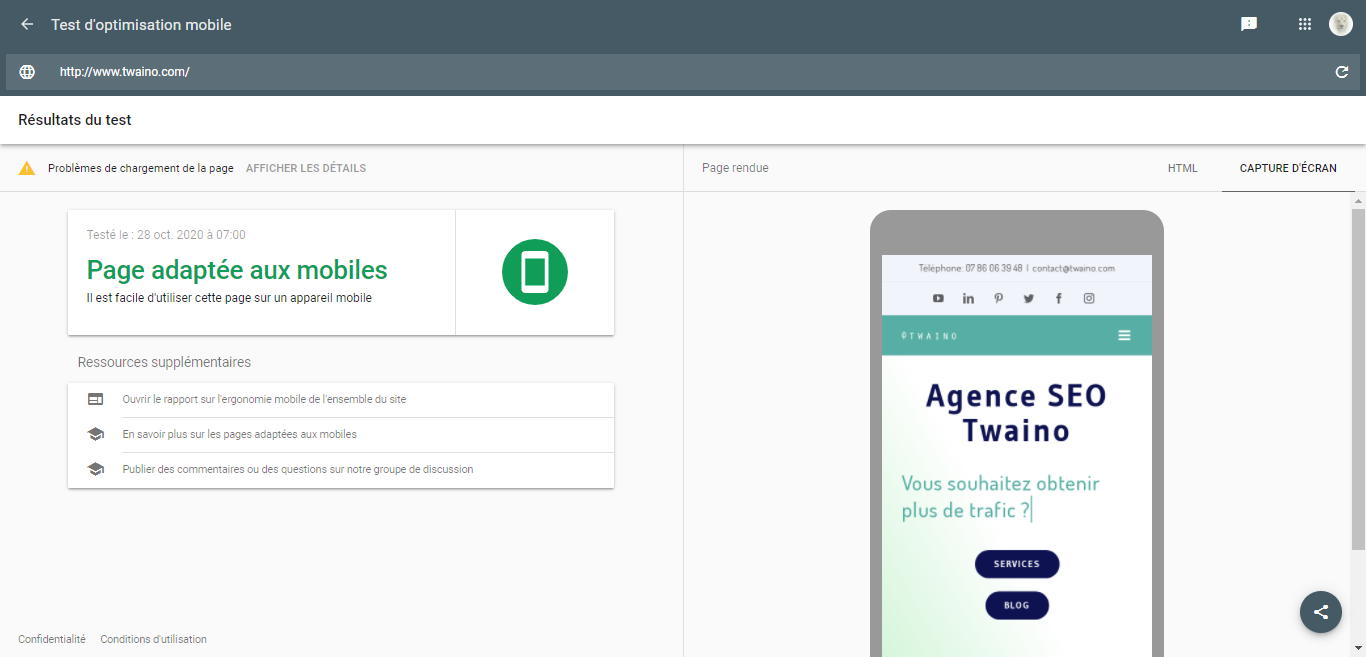Click the share floating button
Screen dimensions: 1366x657
click(x=1321, y=612)
